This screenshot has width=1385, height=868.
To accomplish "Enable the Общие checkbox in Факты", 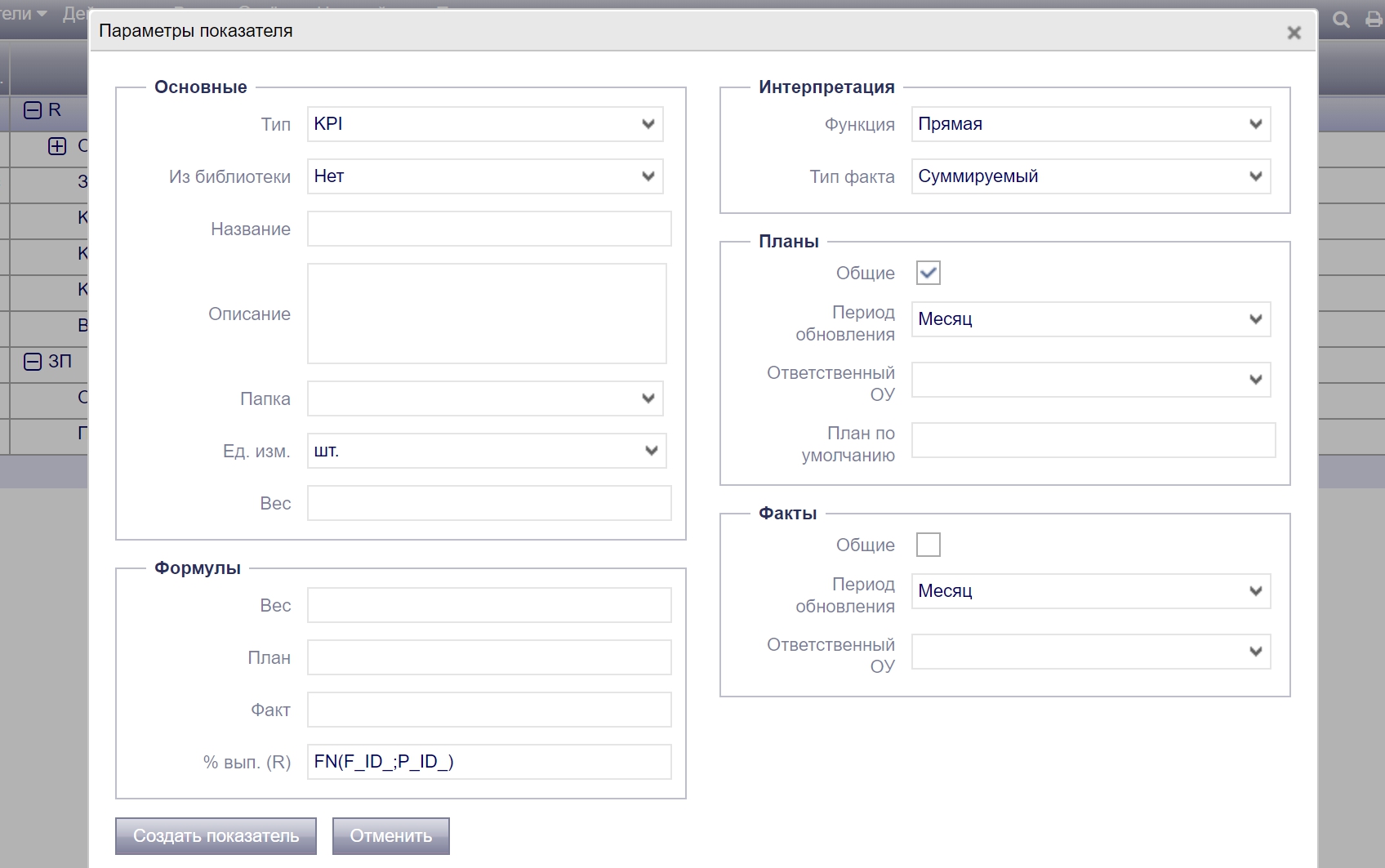I will [x=928, y=545].
